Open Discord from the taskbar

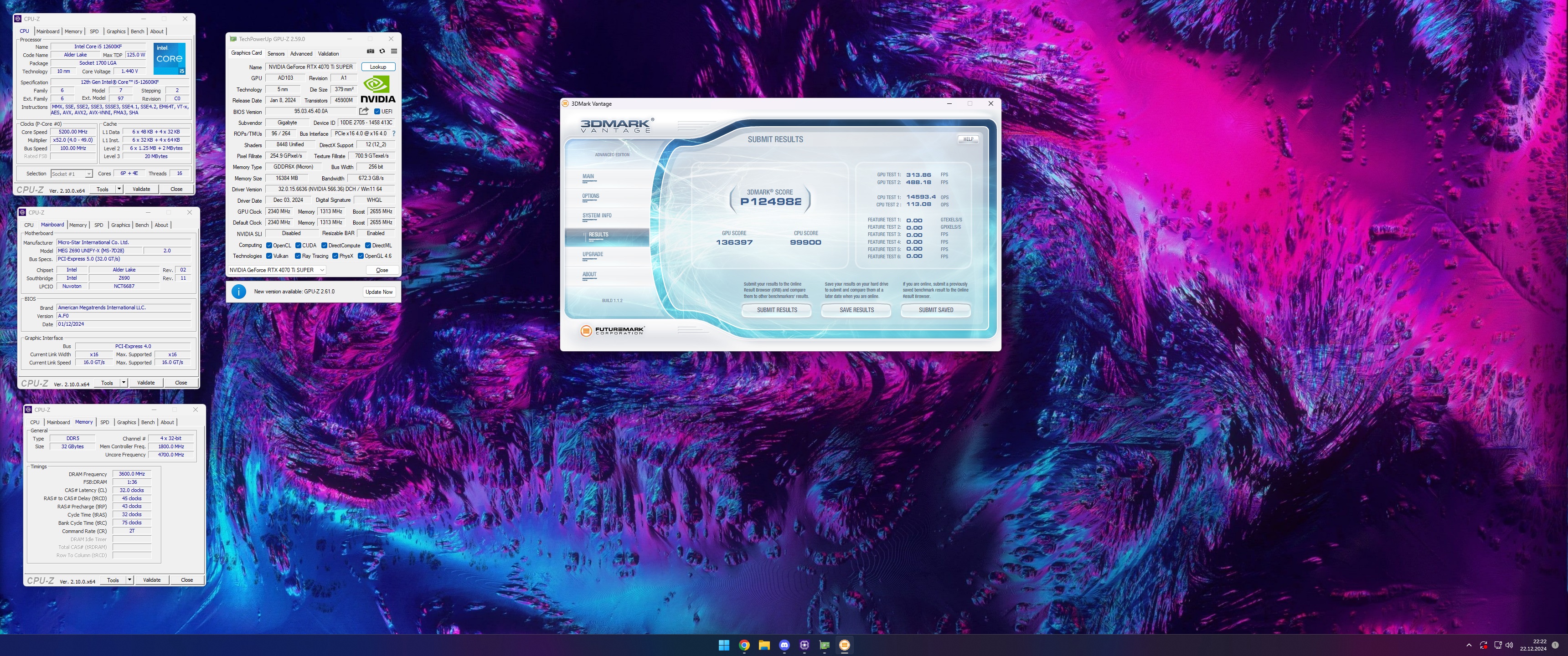click(x=784, y=645)
